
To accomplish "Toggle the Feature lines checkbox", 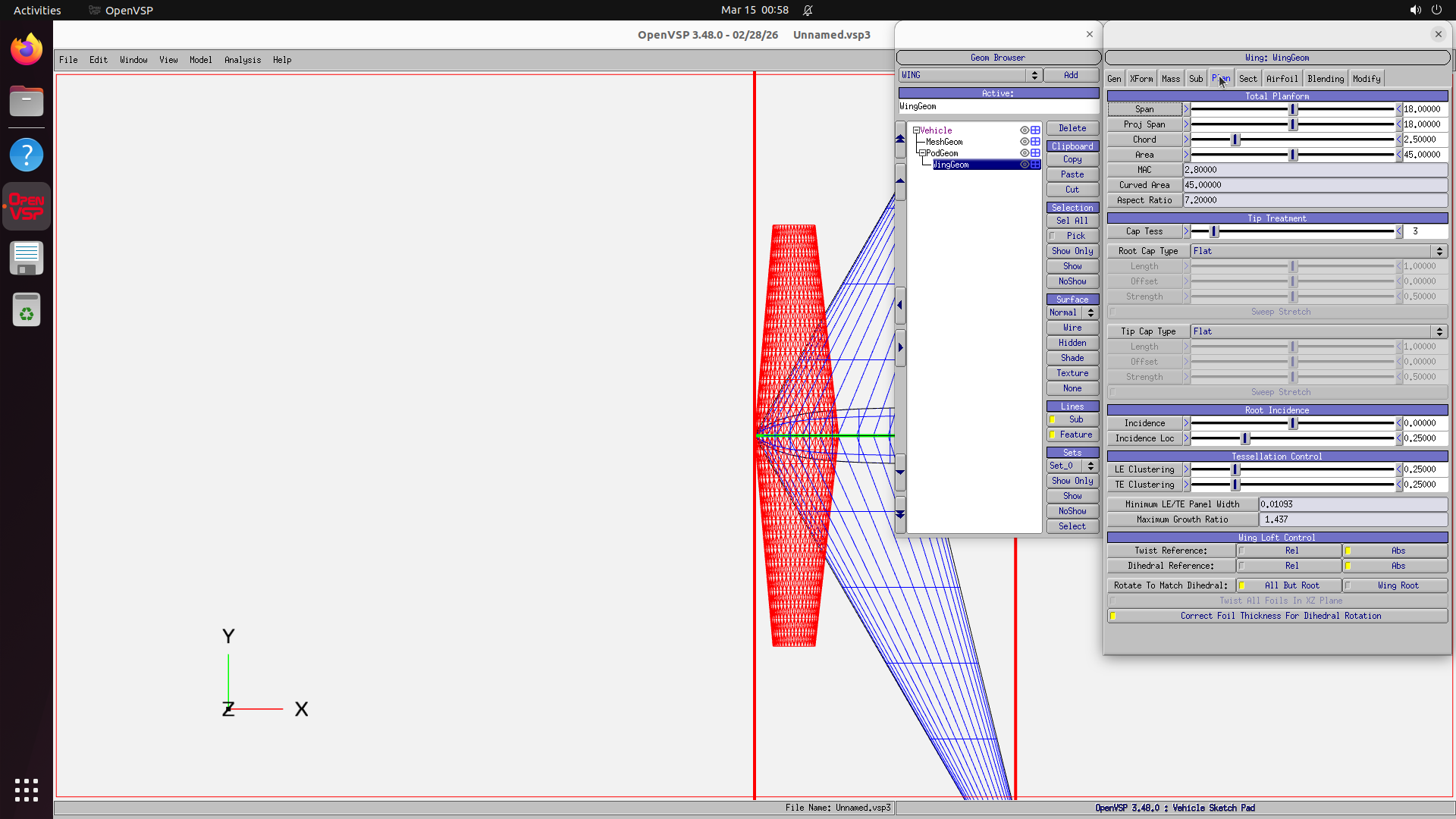I will 1072,435.
